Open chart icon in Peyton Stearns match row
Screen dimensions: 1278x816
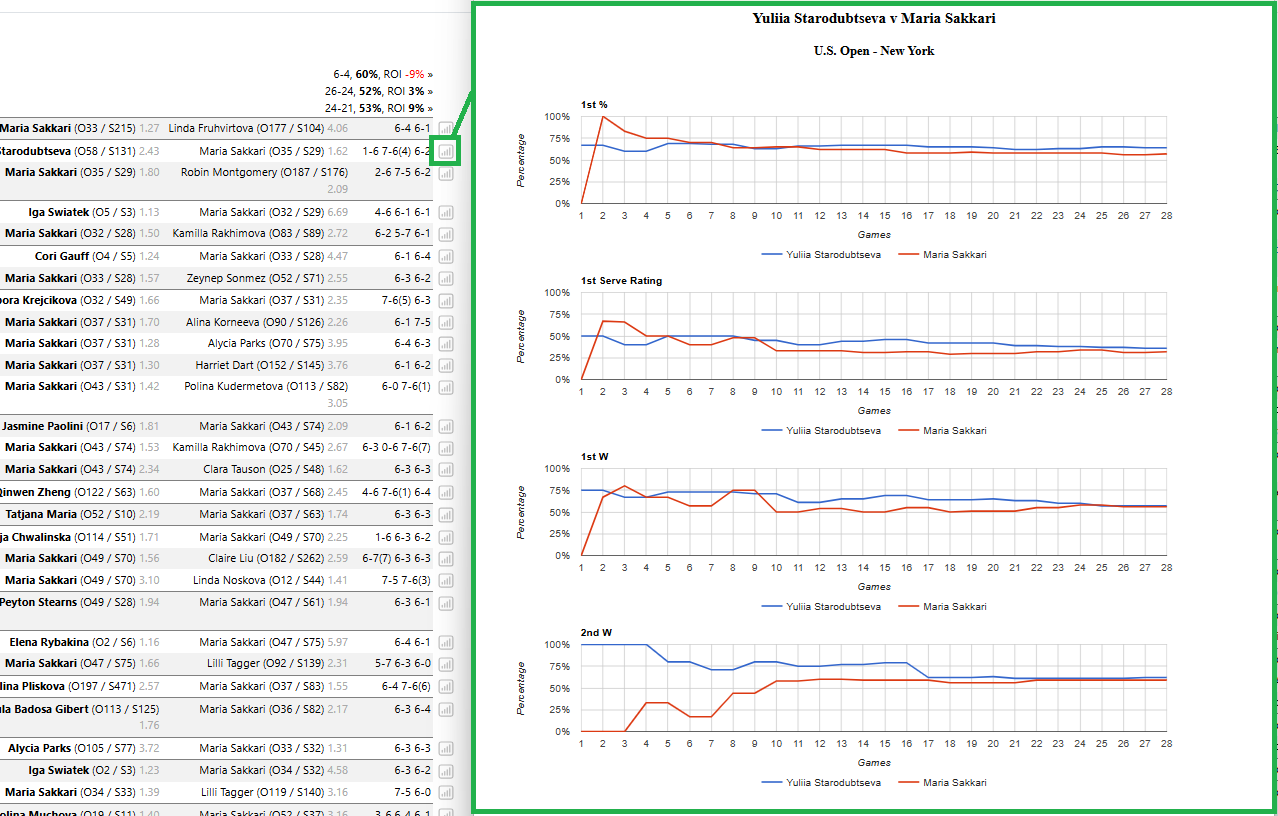445,603
